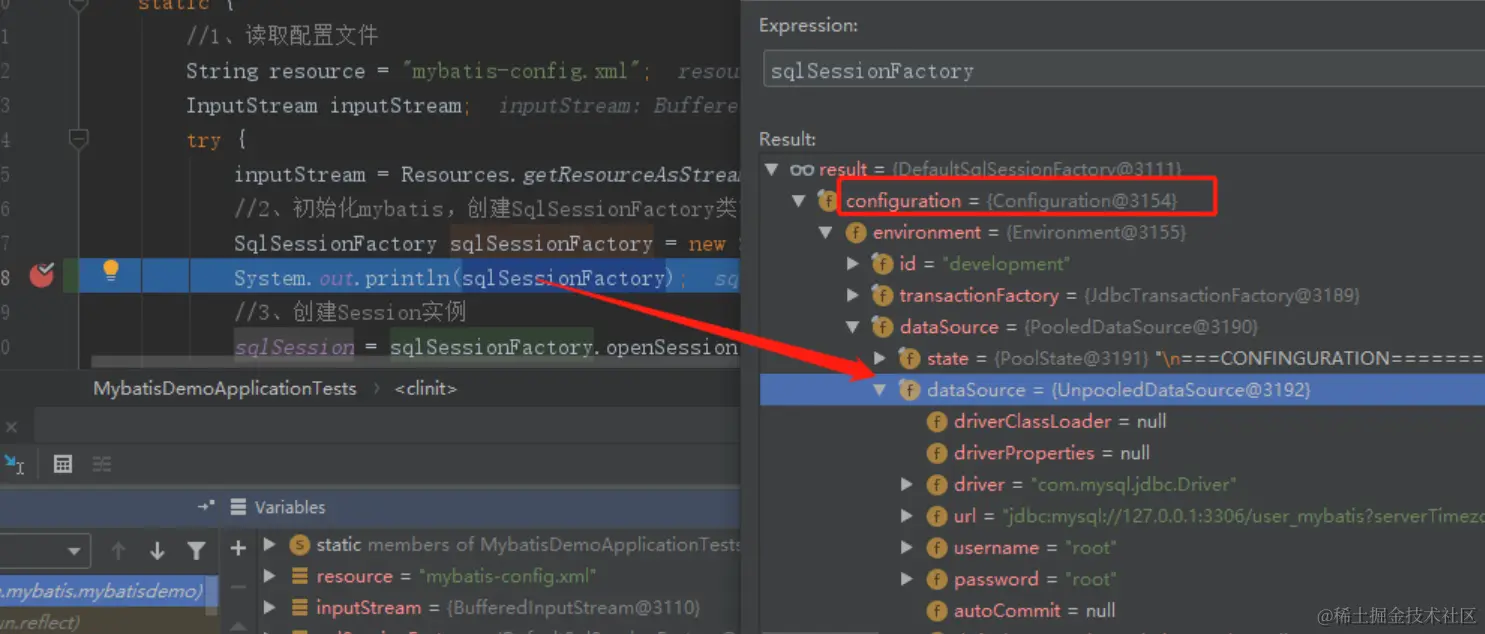Viewport: 1485px width, 634px height.
Task: Click the frames filter funnel icon
Action: click(x=196, y=550)
